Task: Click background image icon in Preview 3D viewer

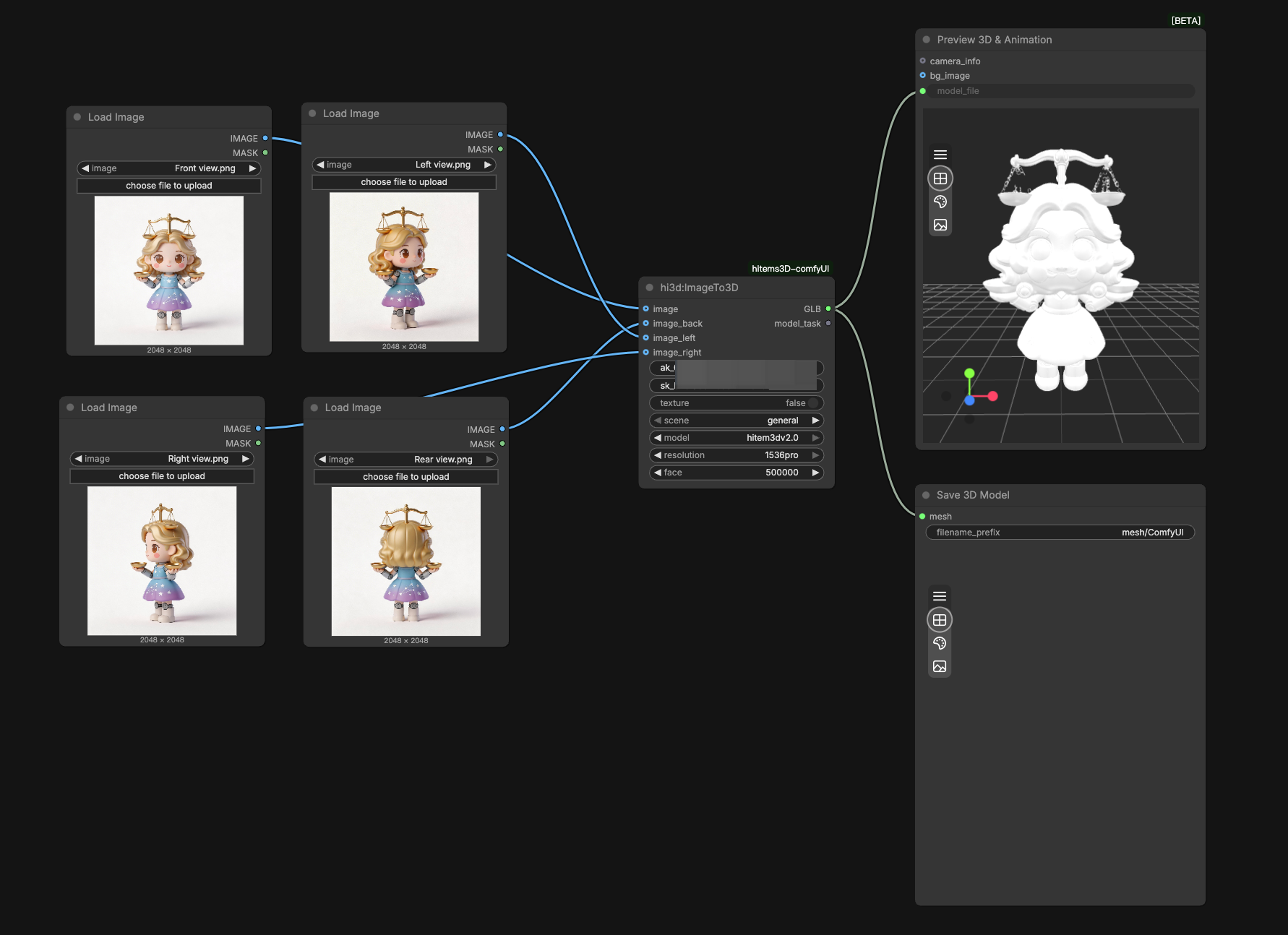Action: (940, 225)
